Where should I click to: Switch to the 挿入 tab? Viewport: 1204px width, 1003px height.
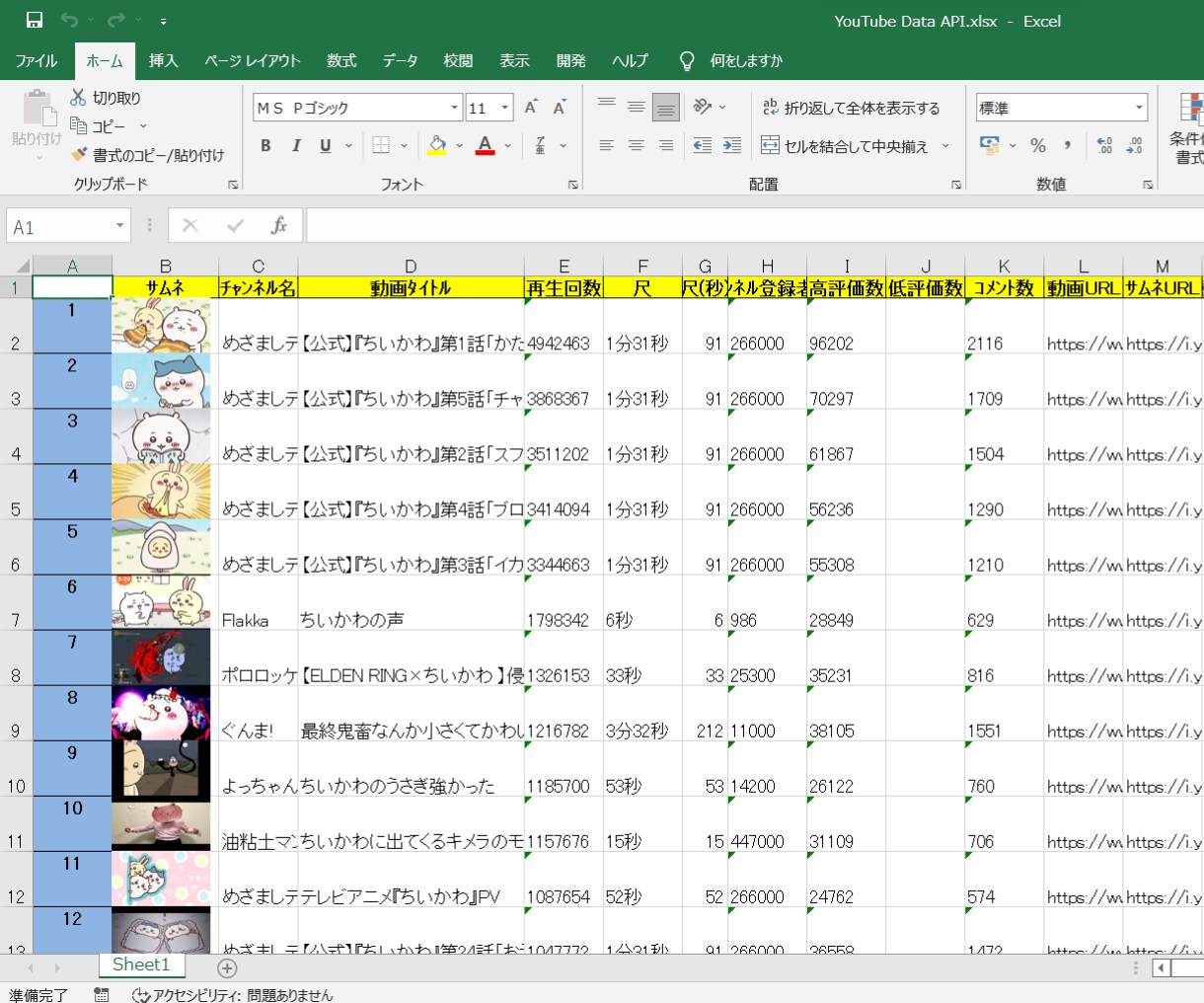click(x=163, y=60)
